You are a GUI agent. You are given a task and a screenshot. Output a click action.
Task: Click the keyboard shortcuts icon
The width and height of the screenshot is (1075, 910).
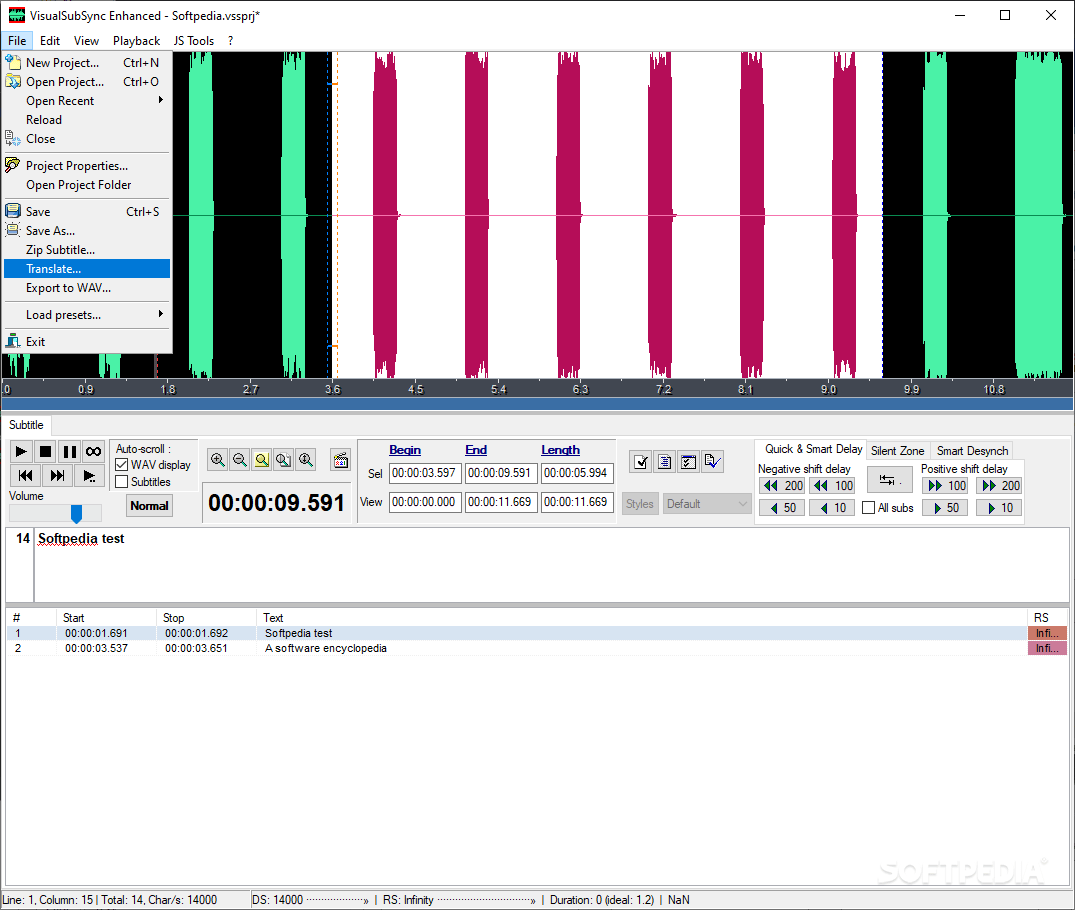(340, 458)
